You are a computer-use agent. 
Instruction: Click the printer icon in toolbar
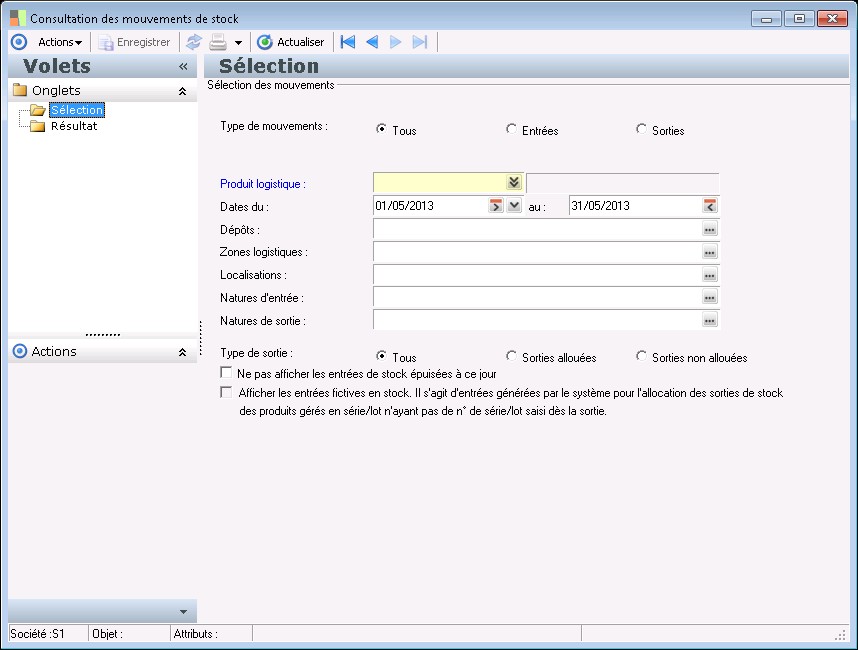pos(218,42)
